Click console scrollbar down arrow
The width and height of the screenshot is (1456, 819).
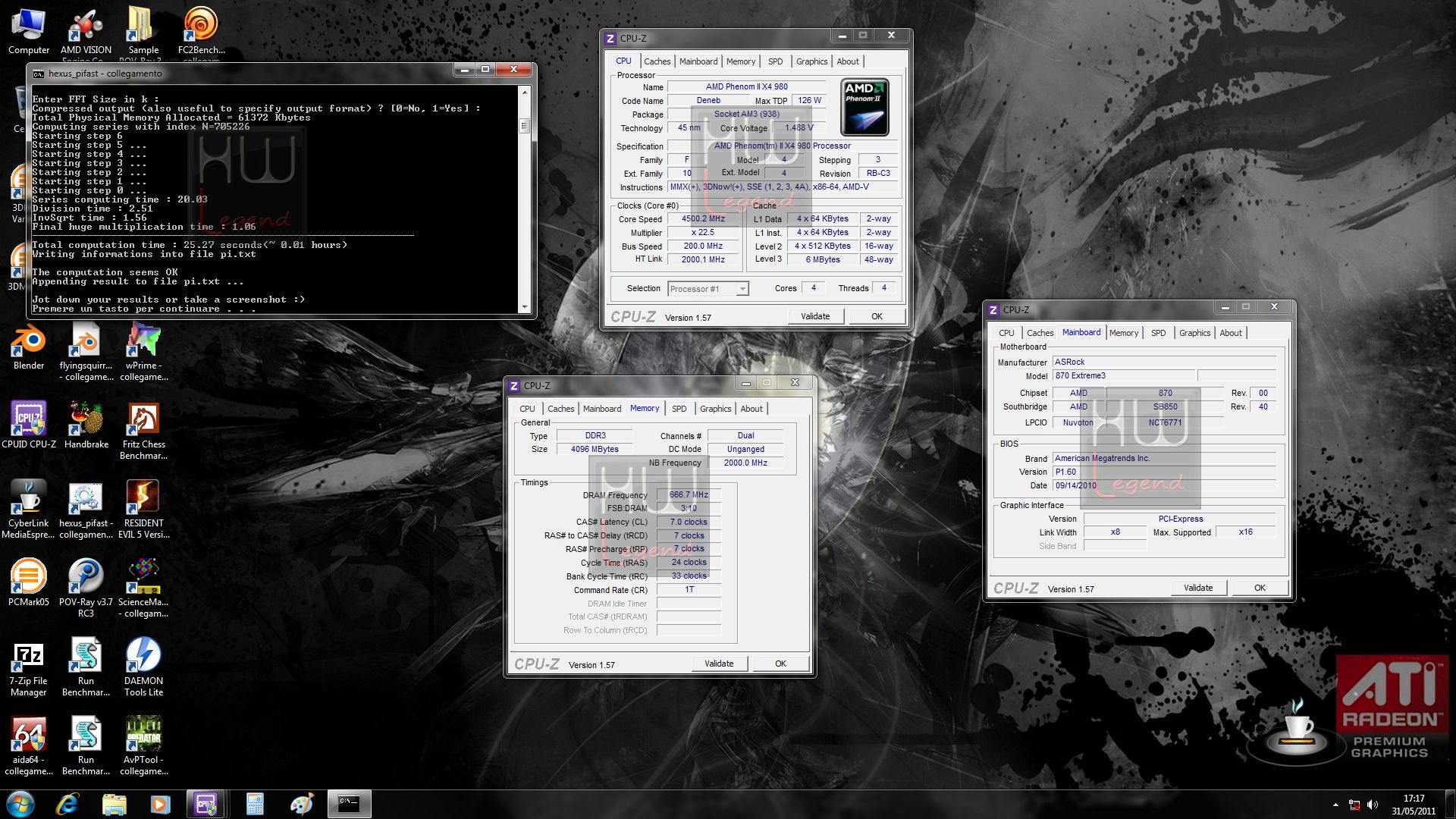(524, 307)
